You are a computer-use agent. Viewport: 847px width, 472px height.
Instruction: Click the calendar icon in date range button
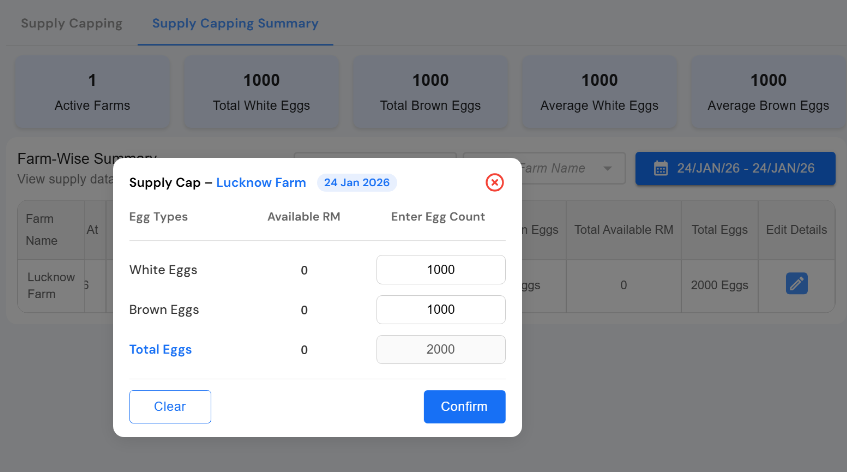pyautogui.click(x=660, y=168)
